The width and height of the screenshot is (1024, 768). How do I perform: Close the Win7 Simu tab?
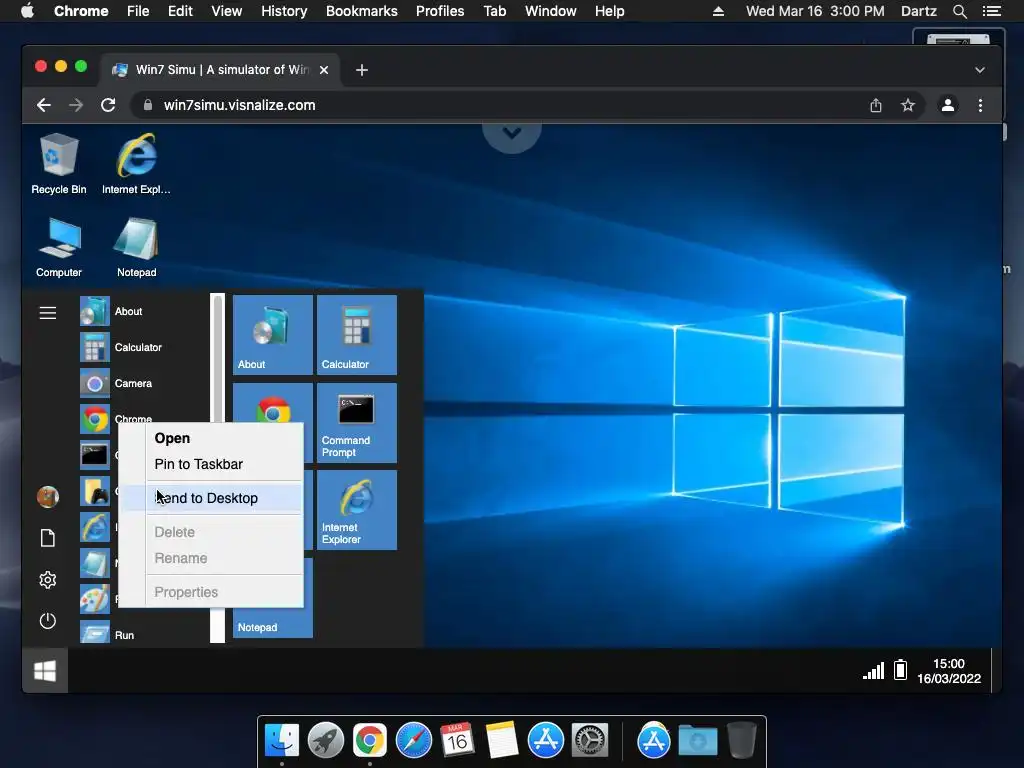tap(324, 70)
